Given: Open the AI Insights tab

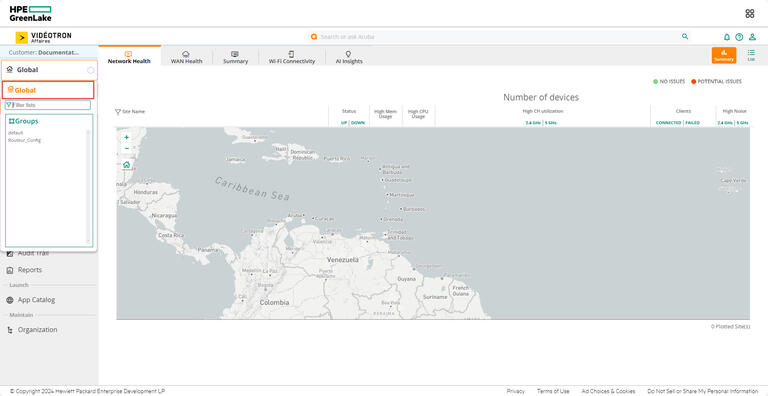Looking at the screenshot, I should (x=349, y=57).
